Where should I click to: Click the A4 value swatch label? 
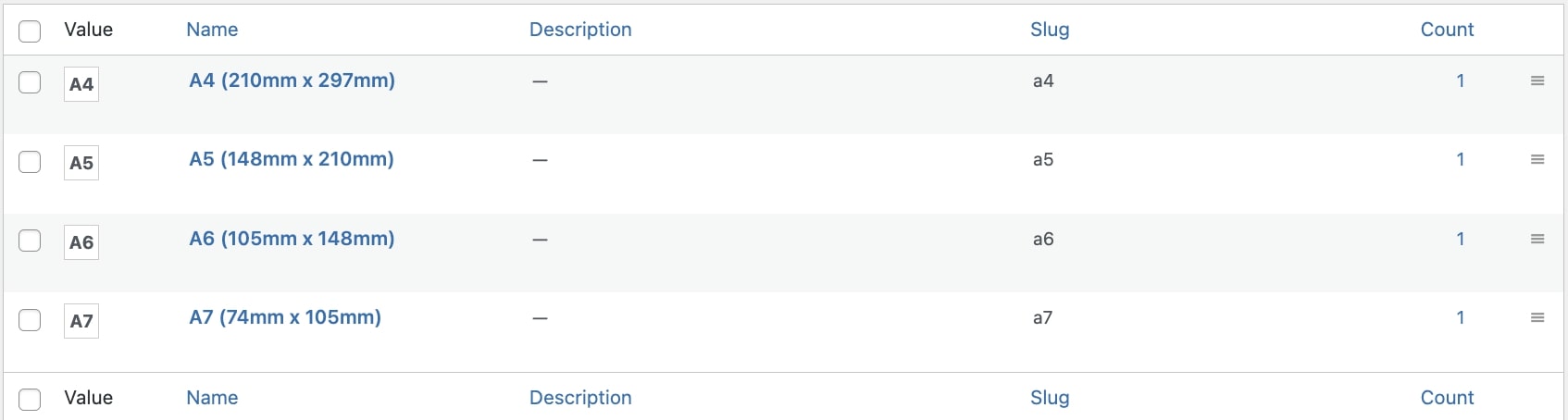[x=81, y=84]
